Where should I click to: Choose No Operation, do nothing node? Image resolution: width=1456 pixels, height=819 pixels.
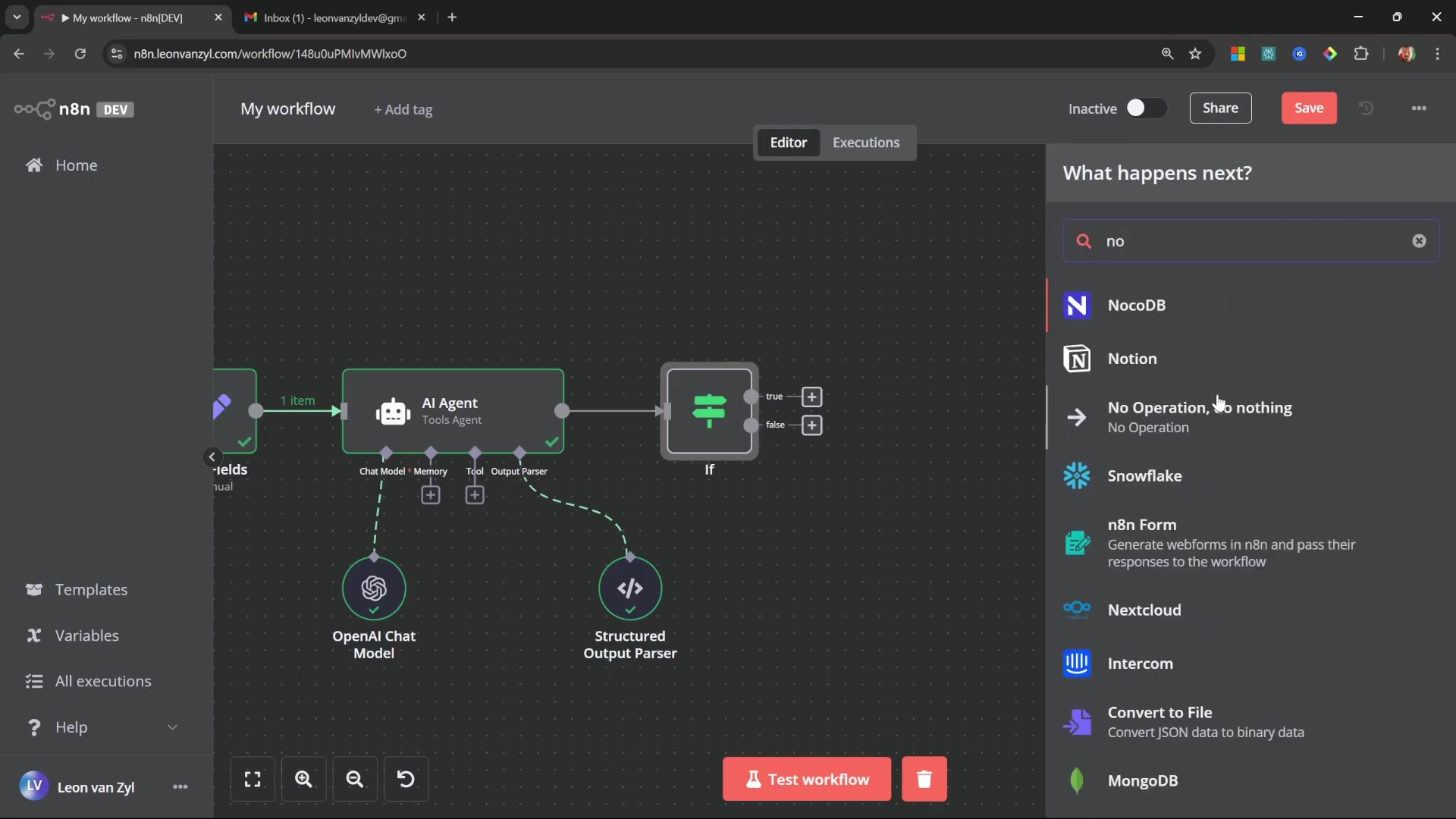pos(1198,417)
